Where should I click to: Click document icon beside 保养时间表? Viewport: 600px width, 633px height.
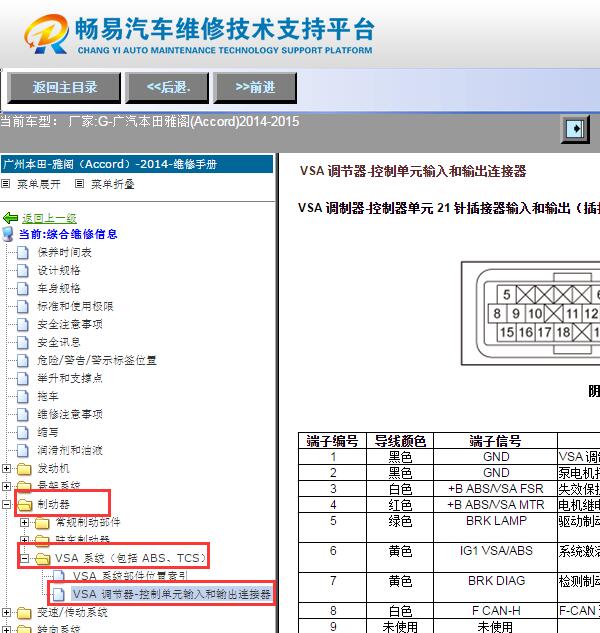click(x=23, y=252)
